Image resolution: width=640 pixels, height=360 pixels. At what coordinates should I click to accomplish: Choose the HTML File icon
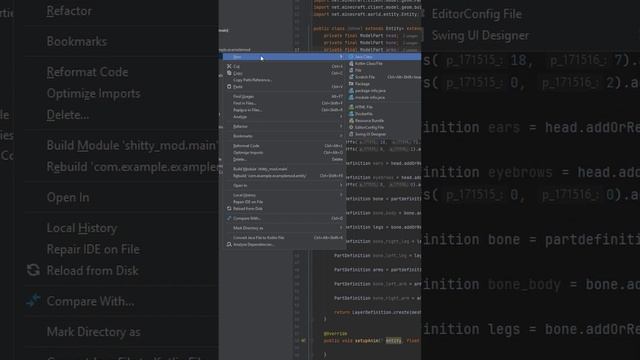(x=351, y=107)
